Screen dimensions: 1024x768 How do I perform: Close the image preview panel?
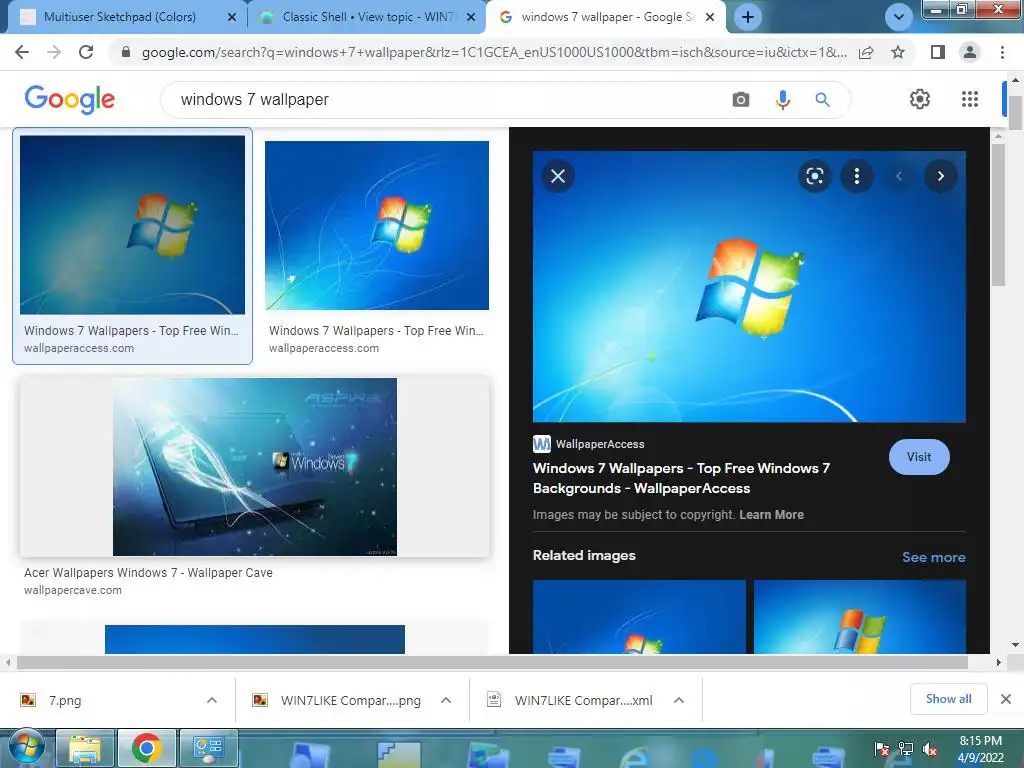pyautogui.click(x=558, y=176)
